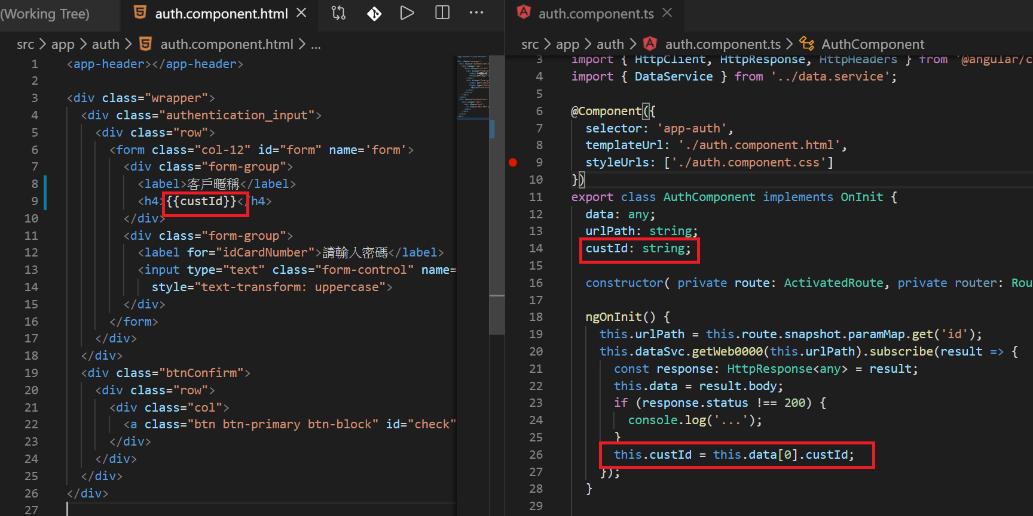Screen dimensions: 1033x516
Task: Click the HTML5 icon in the left breadcrumb
Action: [146, 44]
